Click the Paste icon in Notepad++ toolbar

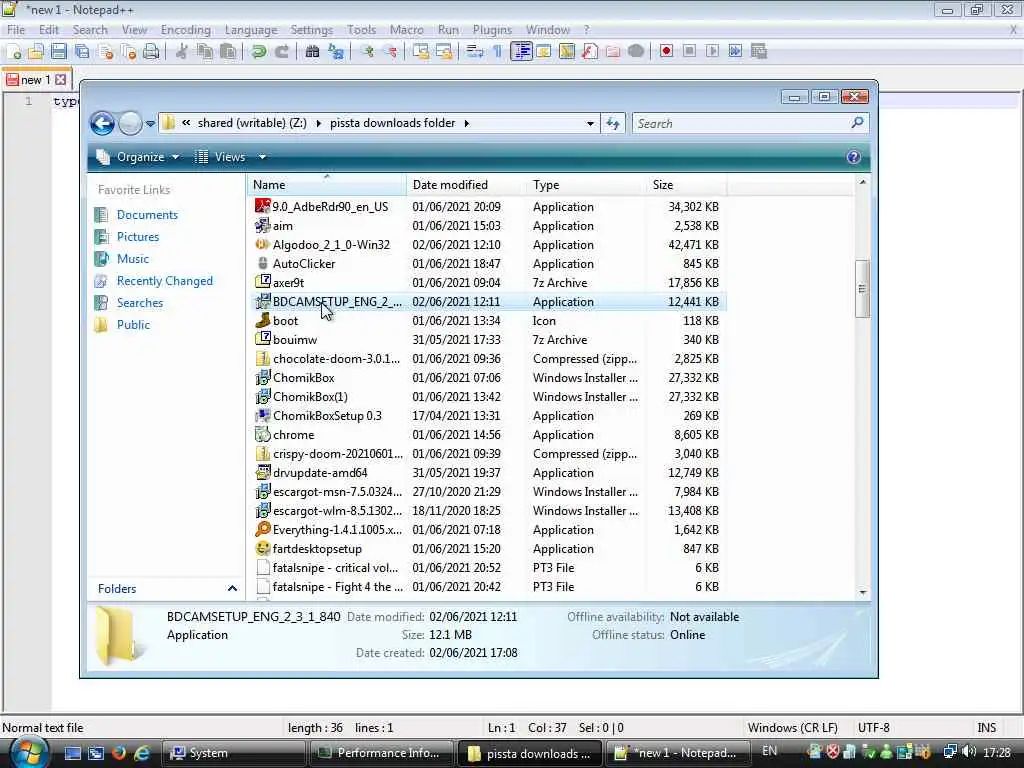(x=228, y=52)
